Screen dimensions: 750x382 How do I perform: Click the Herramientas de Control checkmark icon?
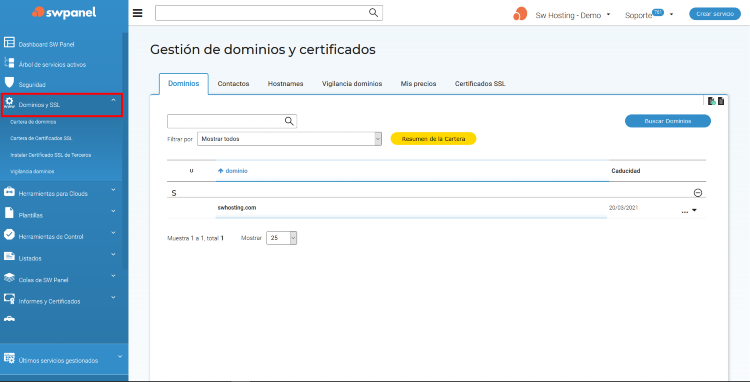9,234
